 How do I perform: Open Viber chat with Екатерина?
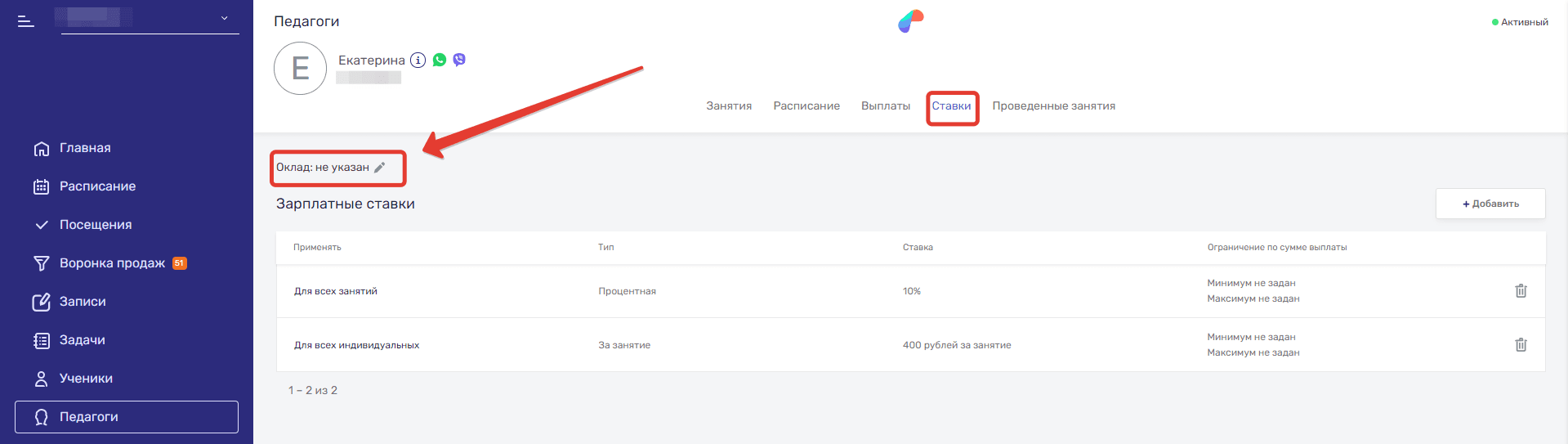pos(459,60)
